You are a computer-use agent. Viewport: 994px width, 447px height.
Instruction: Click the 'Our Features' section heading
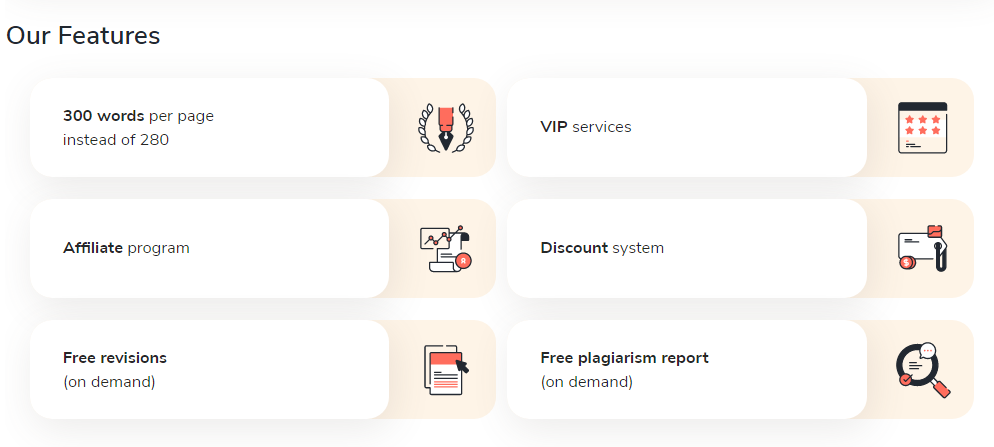pyautogui.click(x=83, y=36)
